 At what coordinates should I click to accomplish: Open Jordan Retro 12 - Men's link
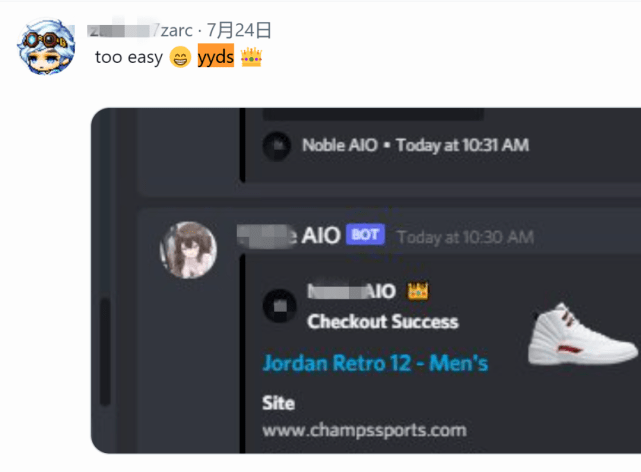tap(375, 363)
